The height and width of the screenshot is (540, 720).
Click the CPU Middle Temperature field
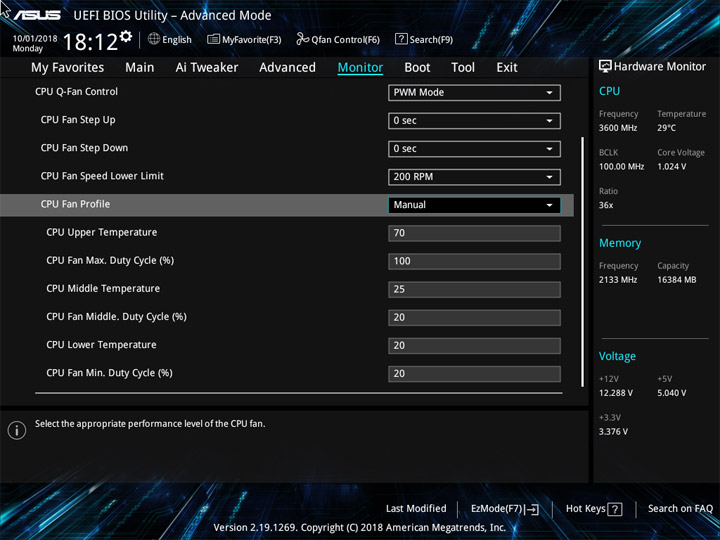tap(474, 289)
